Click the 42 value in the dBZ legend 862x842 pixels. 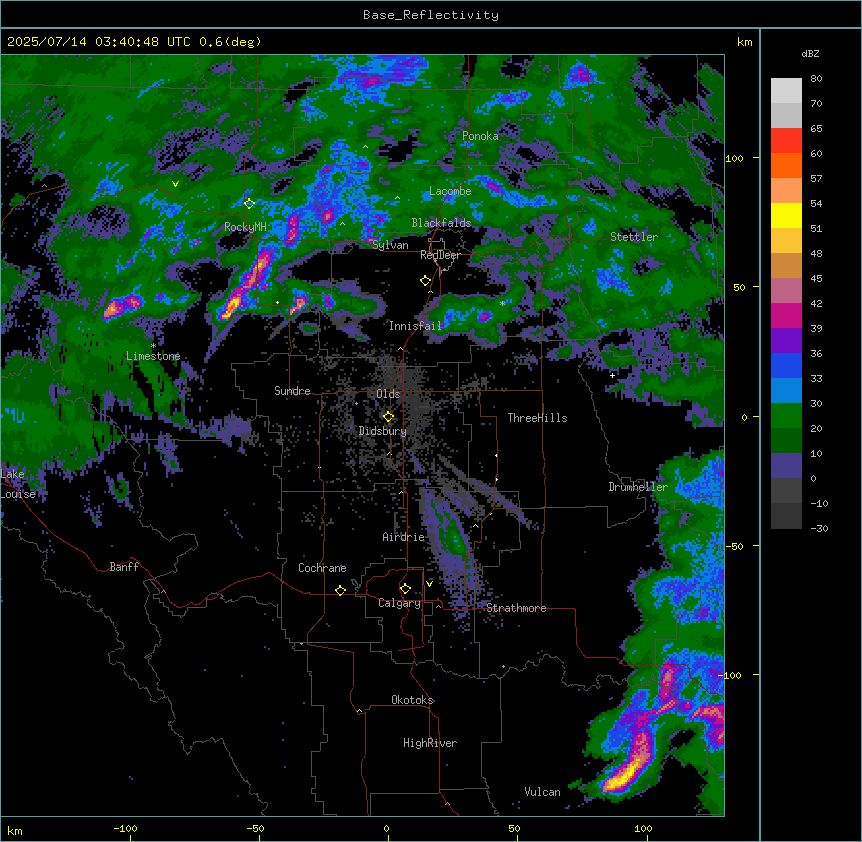tap(816, 303)
